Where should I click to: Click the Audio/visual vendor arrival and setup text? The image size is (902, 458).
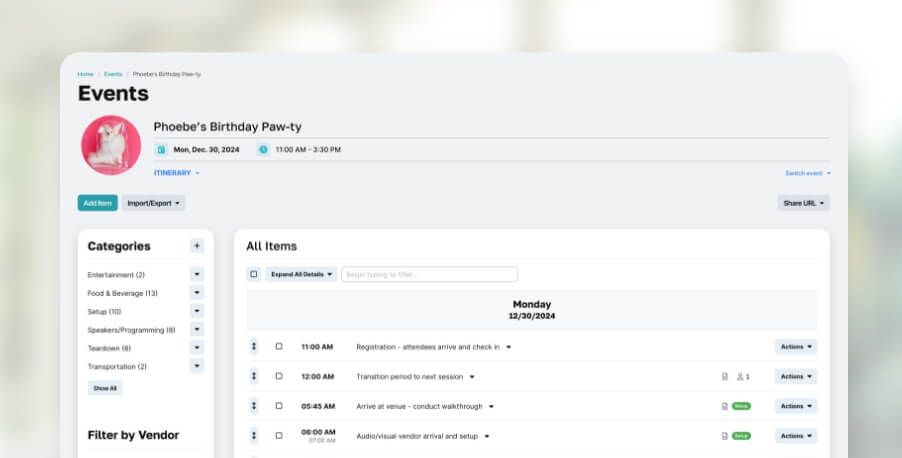[x=417, y=436]
